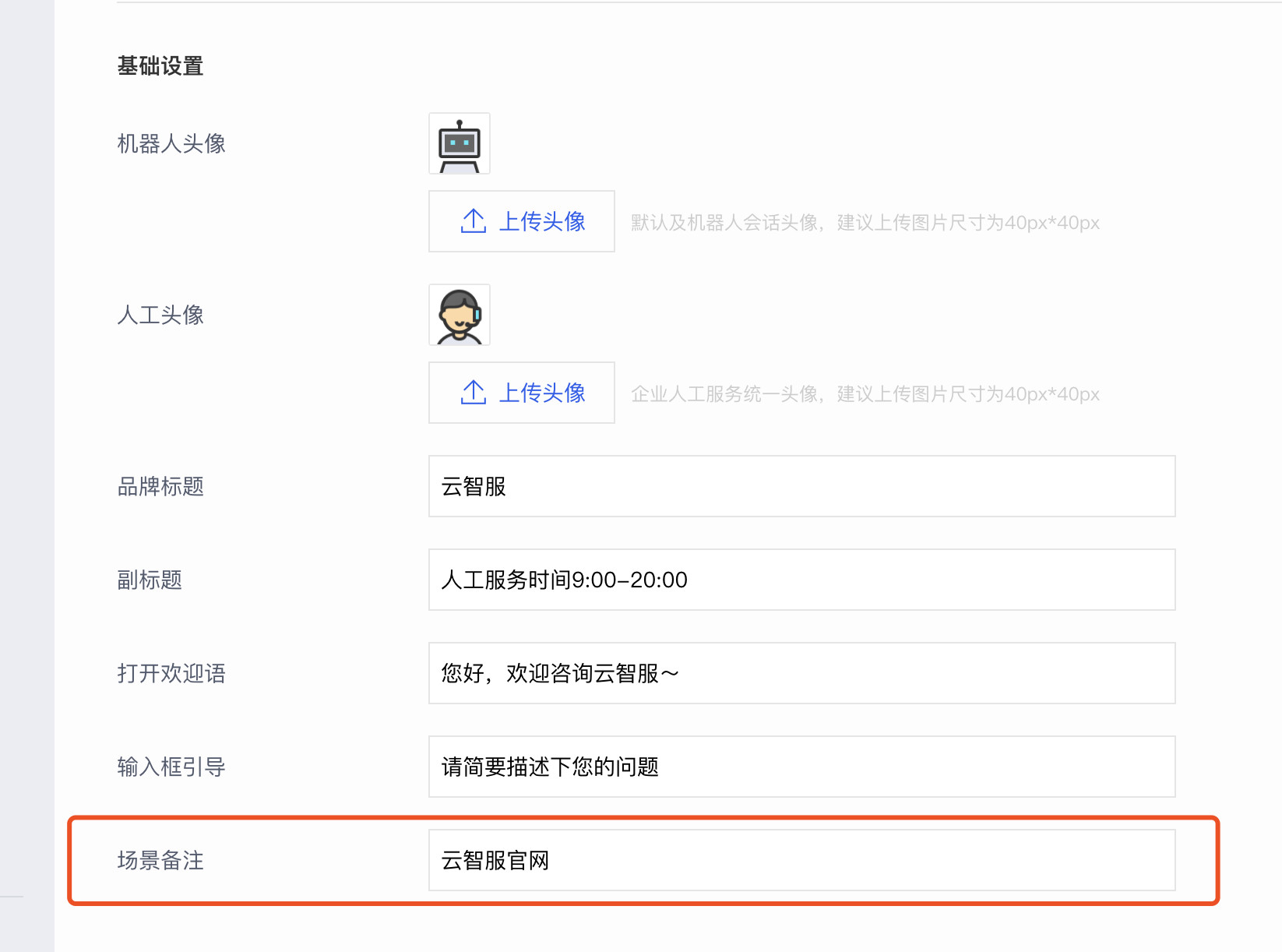Image resolution: width=1282 pixels, height=952 pixels.
Task: Click hint text starting with 默认及机器人会话头像
Action: [865, 223]
